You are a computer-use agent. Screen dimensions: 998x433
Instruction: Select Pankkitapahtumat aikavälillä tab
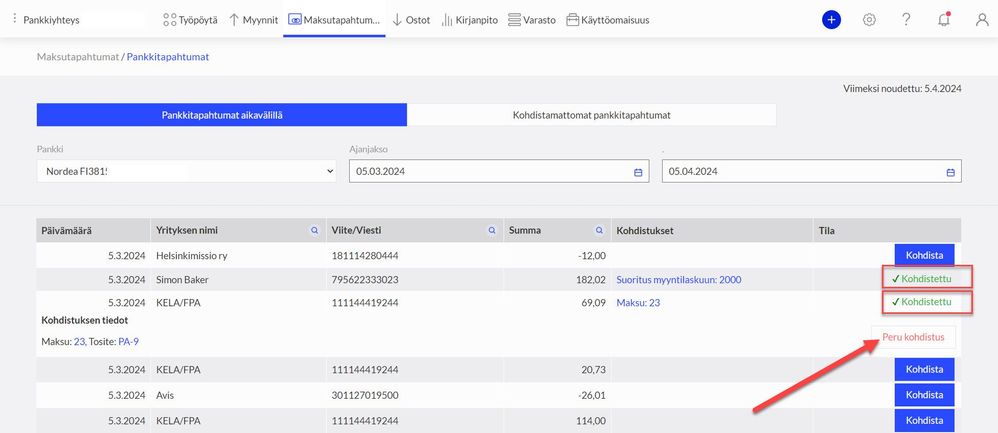[x=221, y=115]
